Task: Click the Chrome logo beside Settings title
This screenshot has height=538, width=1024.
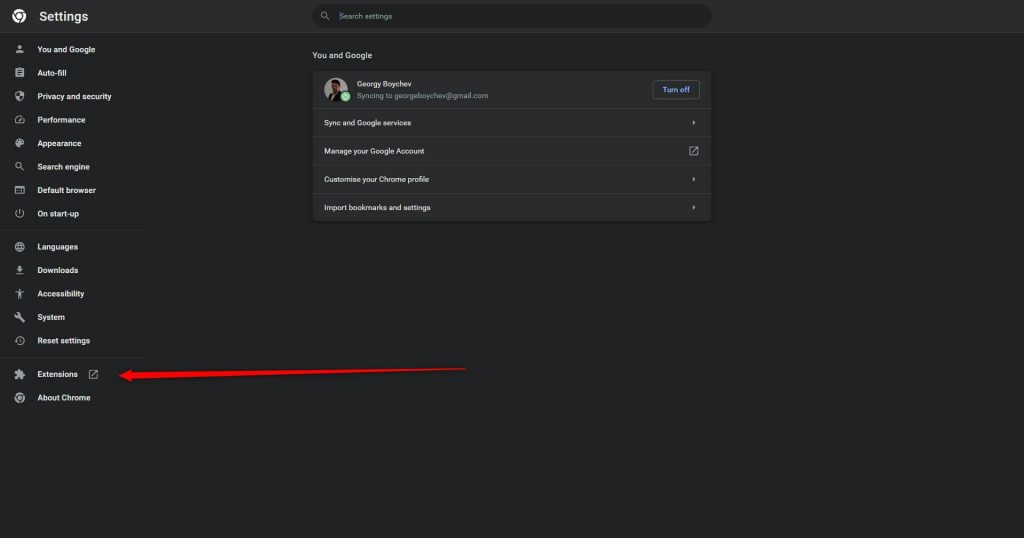Action: [x=19, y=16]
